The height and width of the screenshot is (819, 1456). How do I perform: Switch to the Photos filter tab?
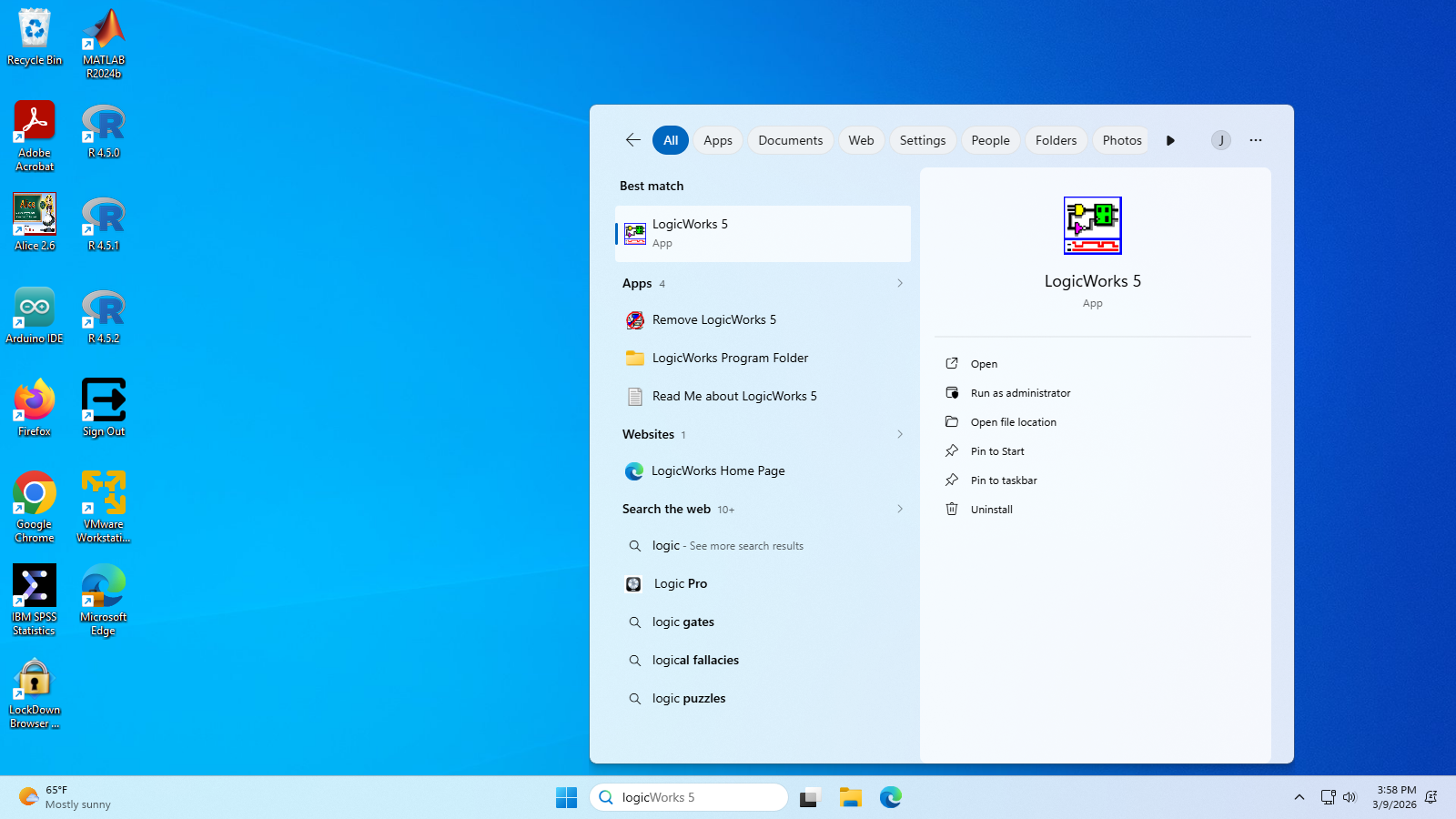pos(1122,140)
